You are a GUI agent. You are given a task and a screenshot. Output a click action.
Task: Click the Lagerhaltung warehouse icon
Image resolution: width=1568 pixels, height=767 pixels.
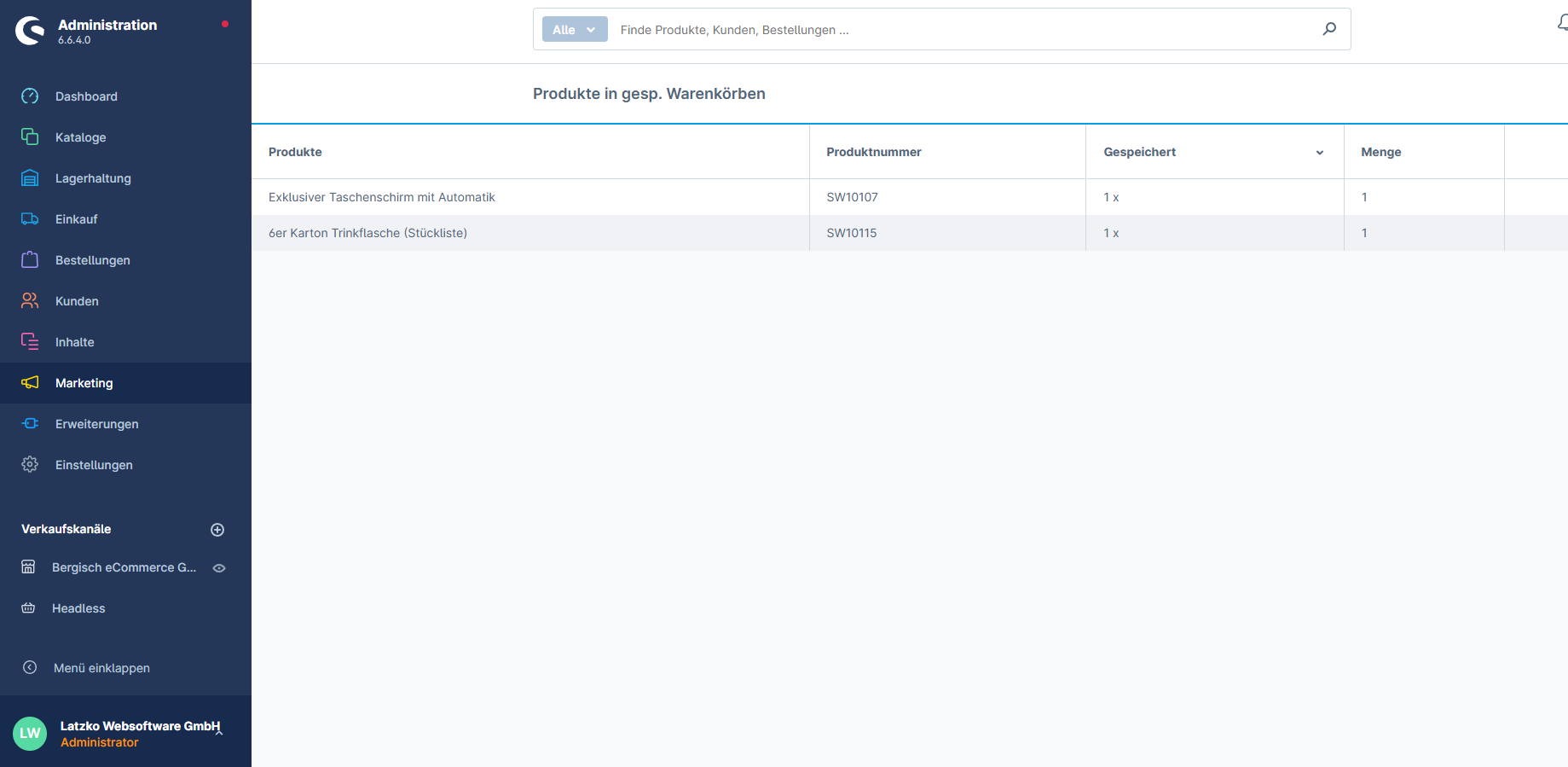pos(30,178)
